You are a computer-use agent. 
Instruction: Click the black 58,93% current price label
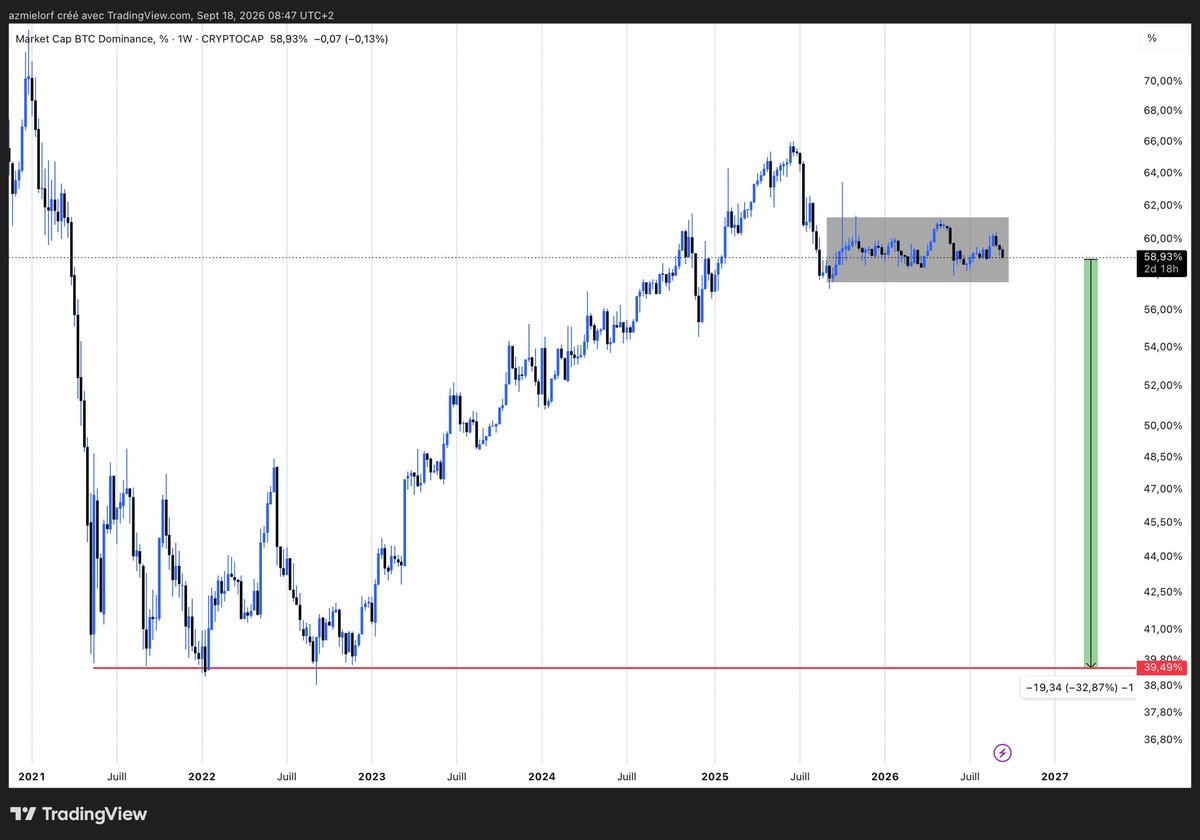point(1164,257)
